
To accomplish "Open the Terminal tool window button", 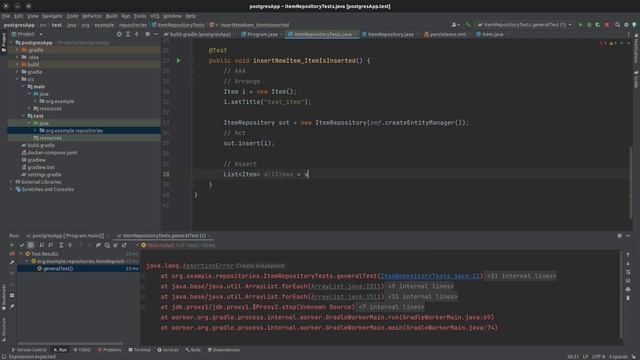I will pos(139,350).
